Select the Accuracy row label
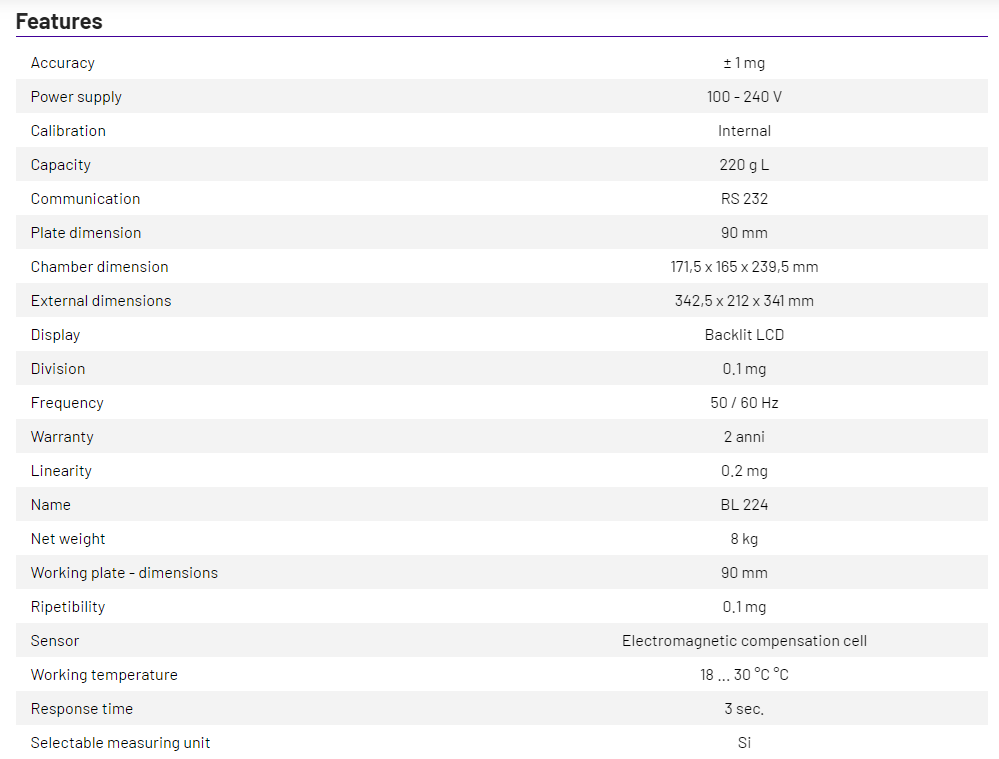 coord(63,63)
